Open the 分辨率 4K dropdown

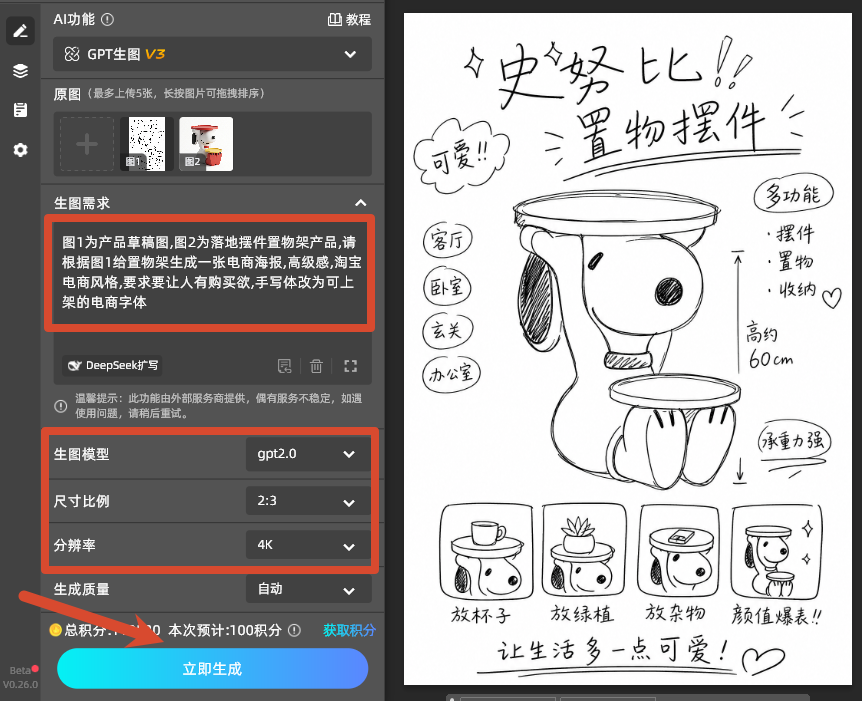point(308,545)
